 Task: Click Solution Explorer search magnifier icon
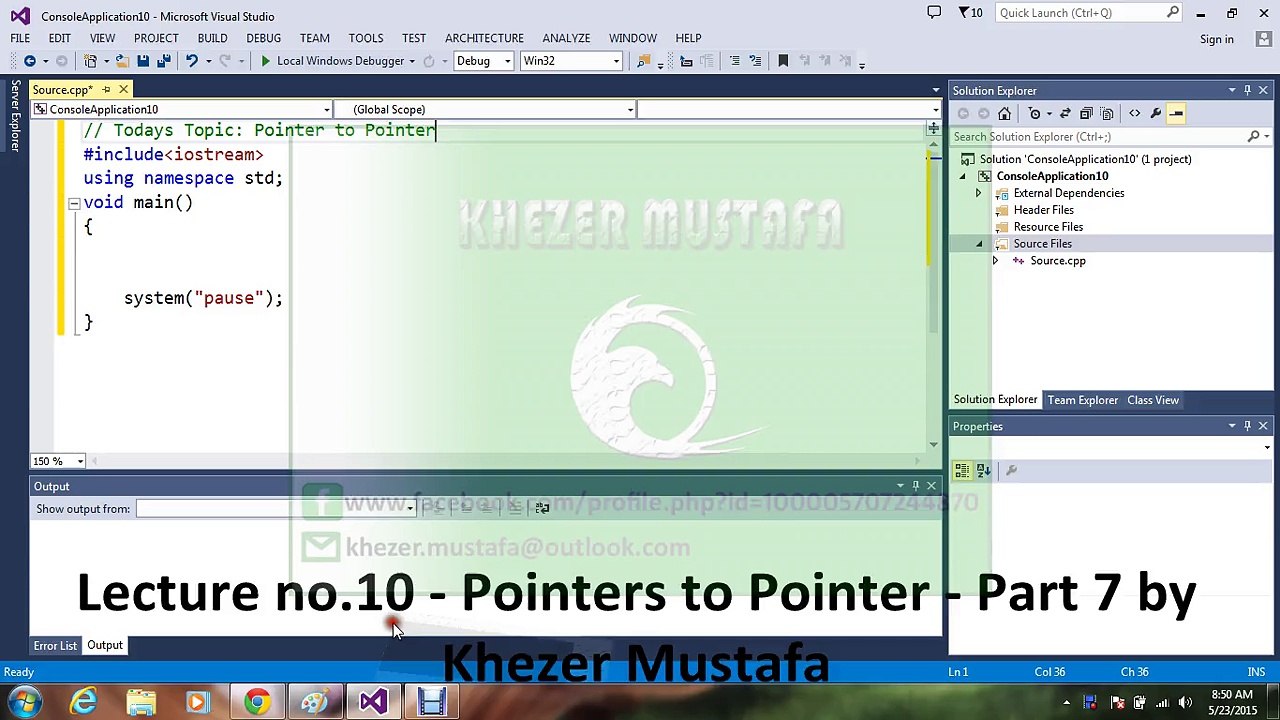point(1254,136)
